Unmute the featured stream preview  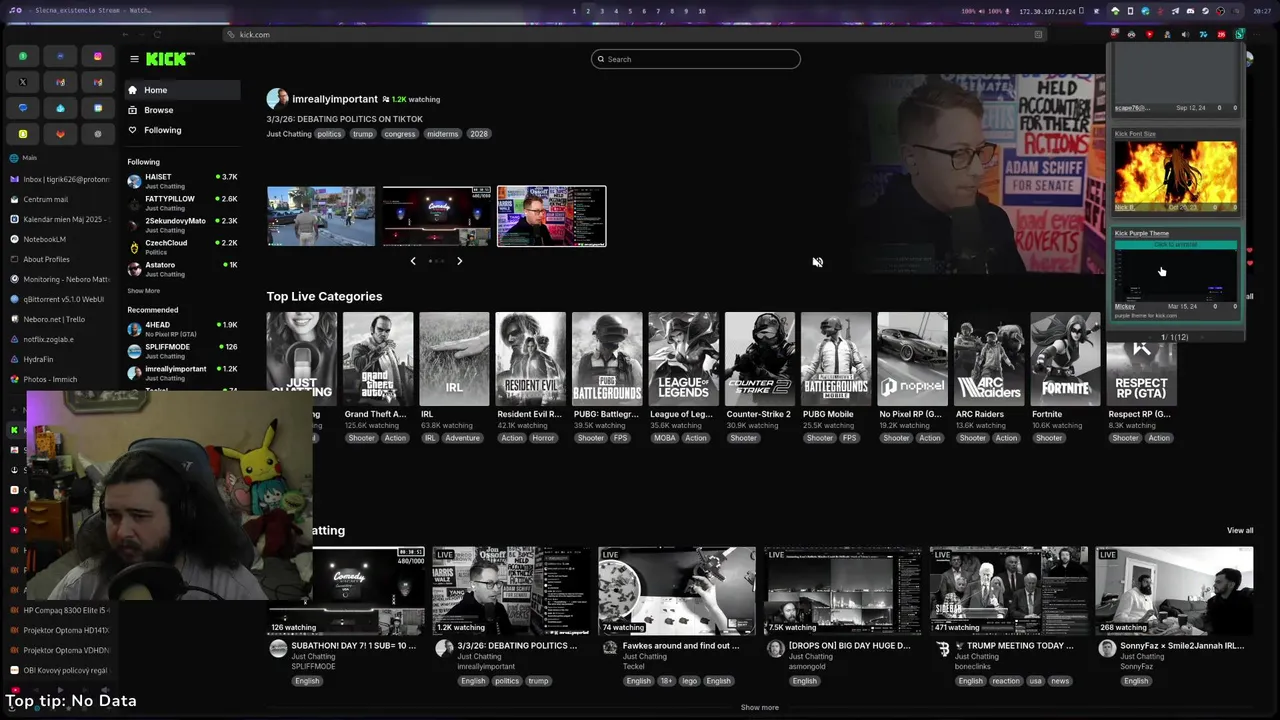point(817,262)
